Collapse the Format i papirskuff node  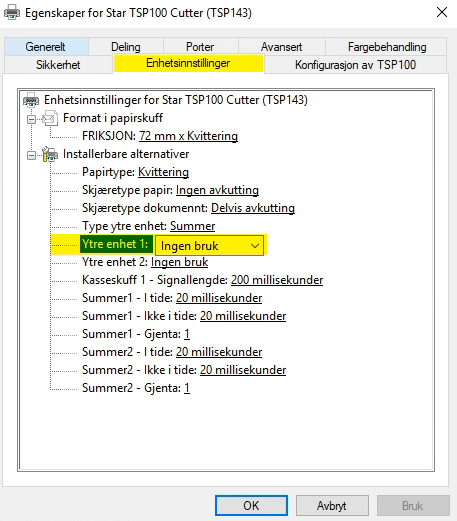(x=32, y=119)
